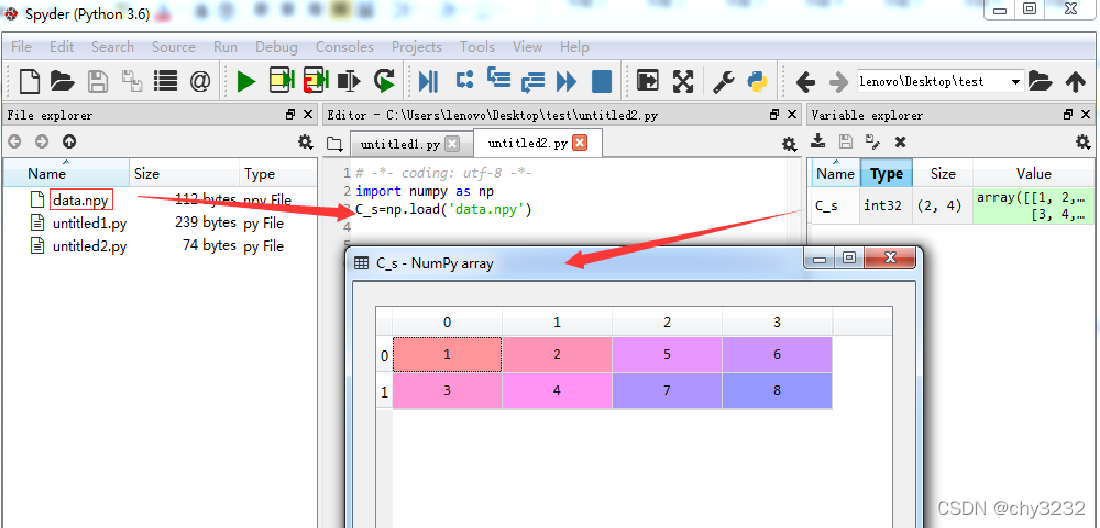
Task: Run the selection or current line
Action: coord(349,81)
